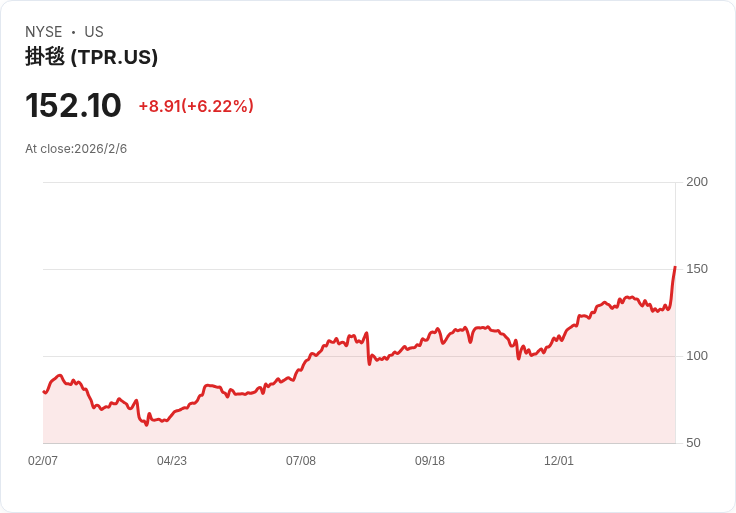The image size is (736, 513).
Task: Click the 04/23 date on x-axis
Action: 172,461
